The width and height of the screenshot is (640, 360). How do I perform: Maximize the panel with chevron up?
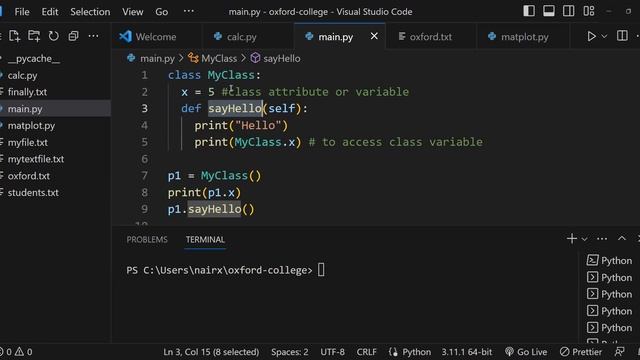click(x=622, y=238)
